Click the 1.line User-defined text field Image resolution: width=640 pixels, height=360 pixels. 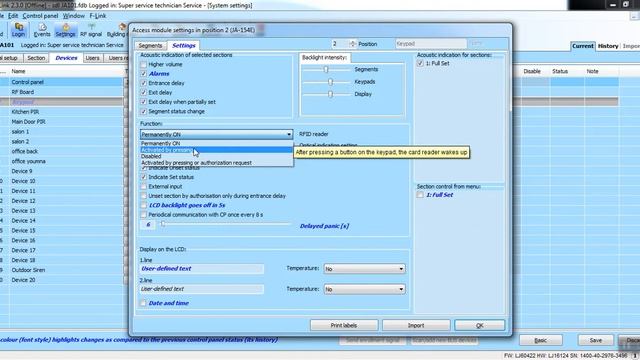point(202,269)
